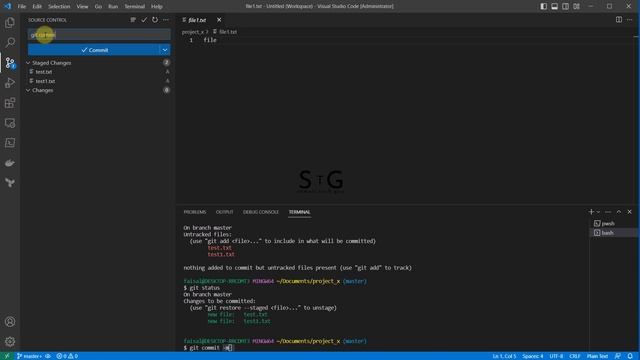Collapse the Staged Changes section
This screenshot has height=360, width=640.
[x=28, y=63]
